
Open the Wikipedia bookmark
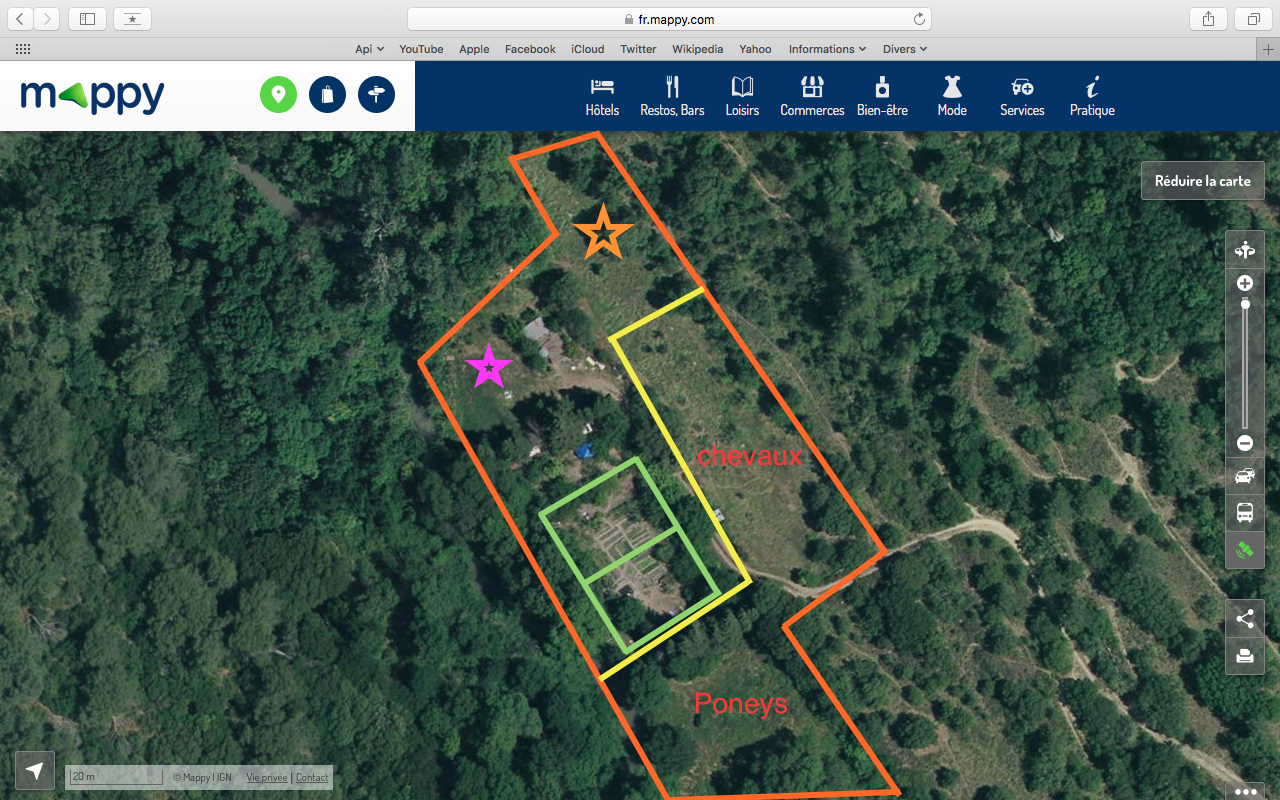click(x=697, y=49)
